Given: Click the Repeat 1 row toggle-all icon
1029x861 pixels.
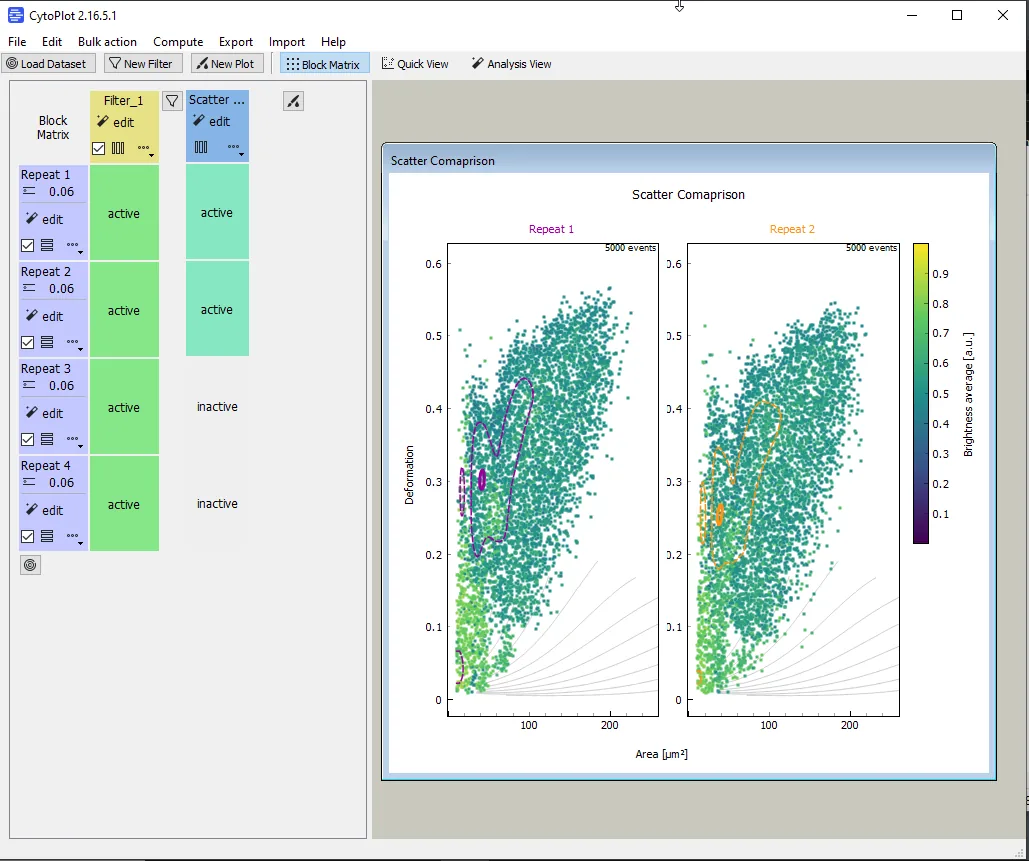Looking at the screenshot, I should click(x=47, y=245).
